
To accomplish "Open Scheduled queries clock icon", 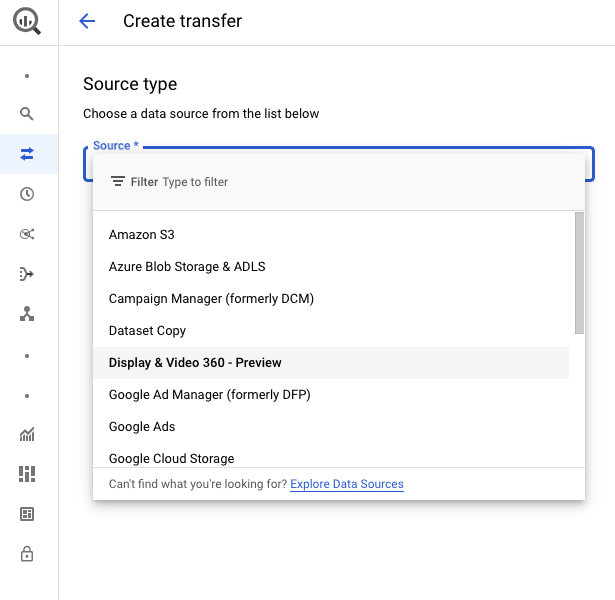I will click(27, 194).
